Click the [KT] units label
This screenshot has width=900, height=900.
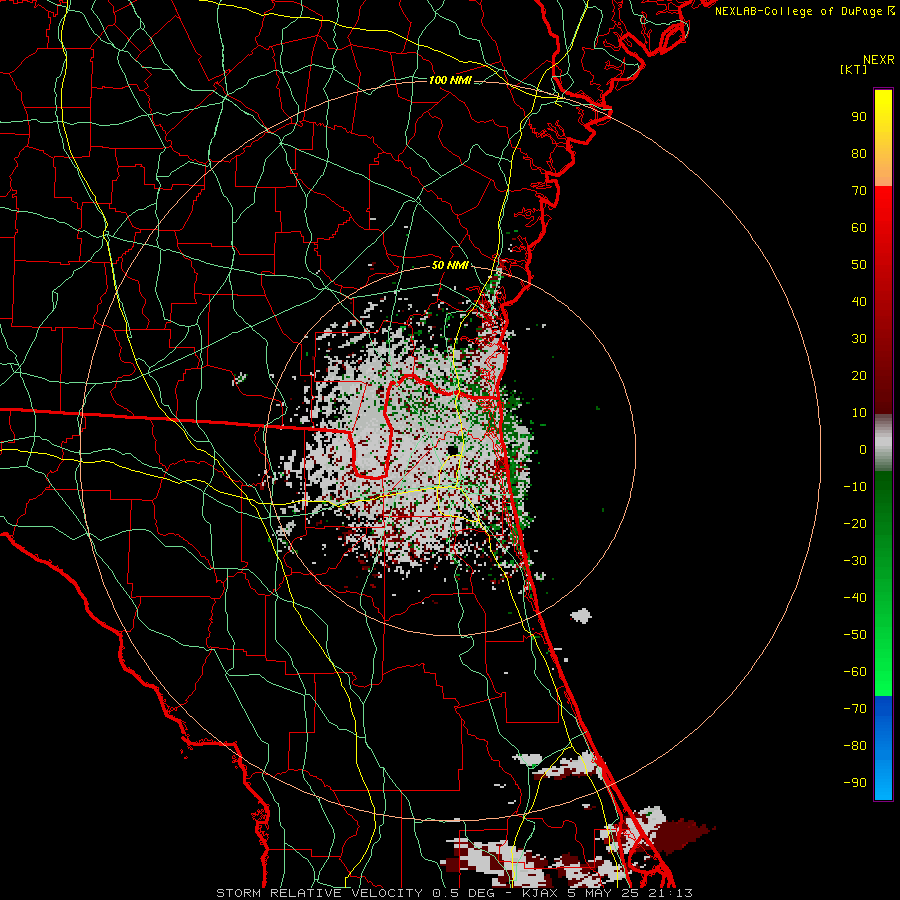click(854, 69)
